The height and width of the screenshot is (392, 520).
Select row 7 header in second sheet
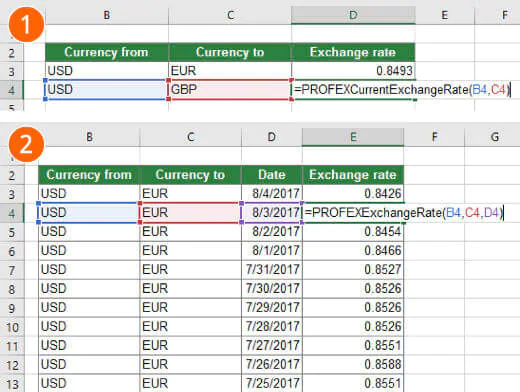tap(12, 270)
